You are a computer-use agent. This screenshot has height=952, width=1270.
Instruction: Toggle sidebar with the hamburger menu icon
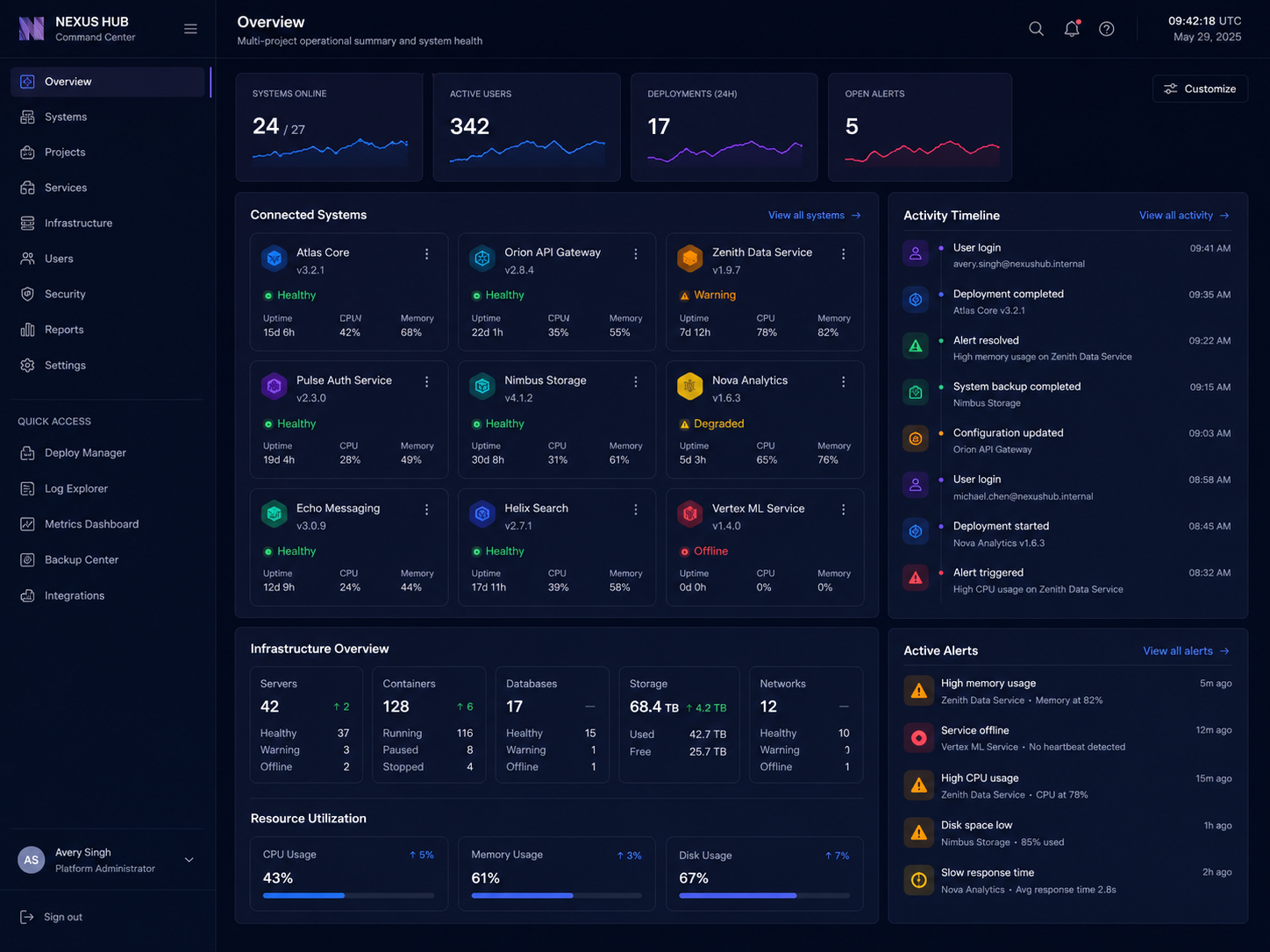[190, 29]
